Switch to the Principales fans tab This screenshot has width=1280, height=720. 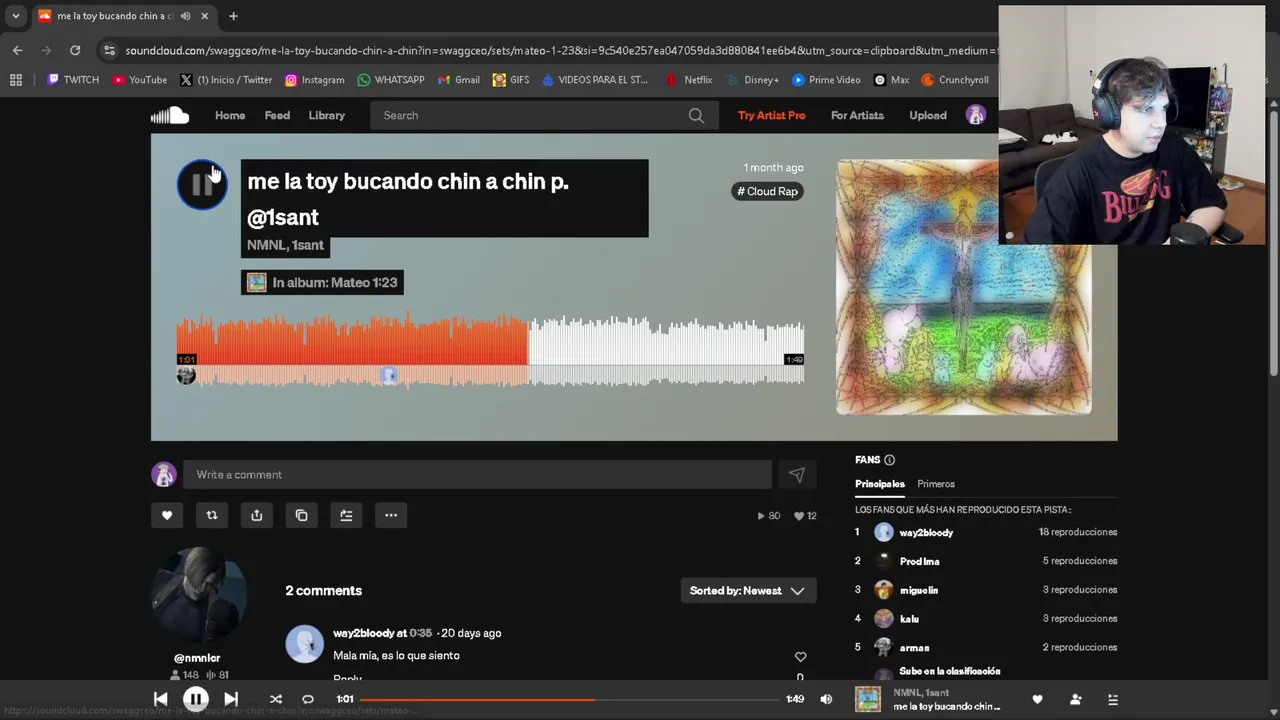click(x=880, y=484)
